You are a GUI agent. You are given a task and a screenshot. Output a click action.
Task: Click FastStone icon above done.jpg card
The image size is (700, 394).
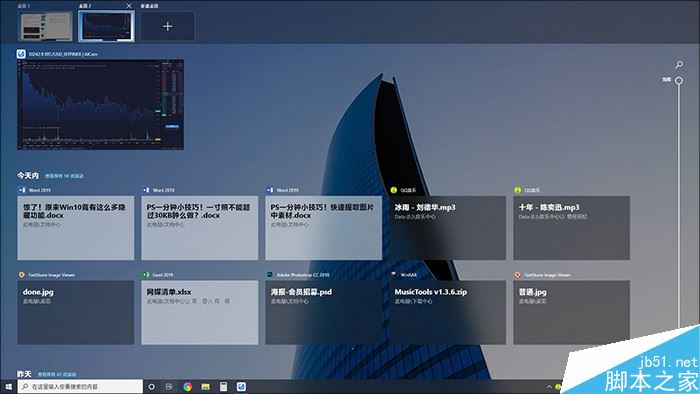coord(21,275)
